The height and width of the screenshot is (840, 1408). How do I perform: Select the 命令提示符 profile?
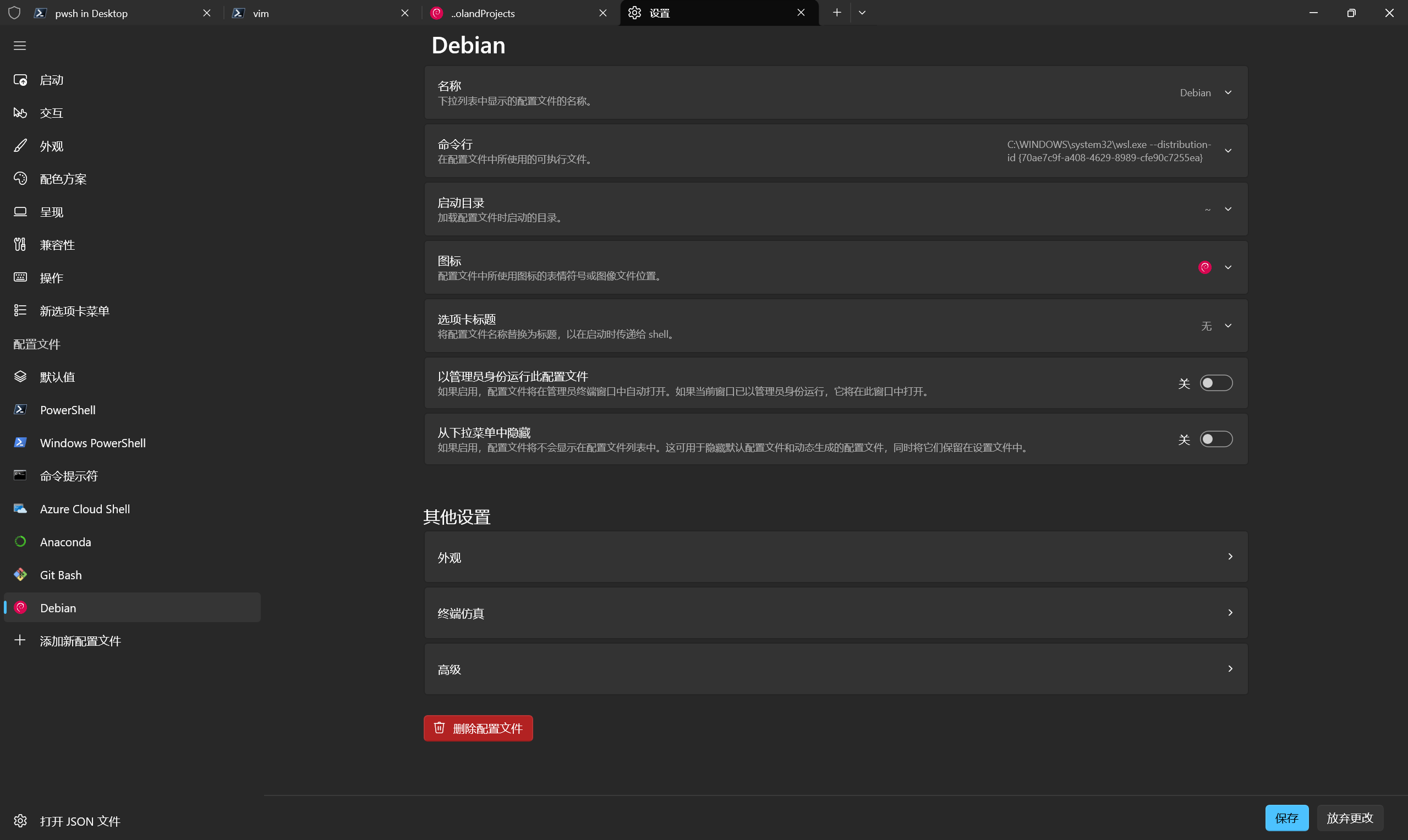coord(69,475)
